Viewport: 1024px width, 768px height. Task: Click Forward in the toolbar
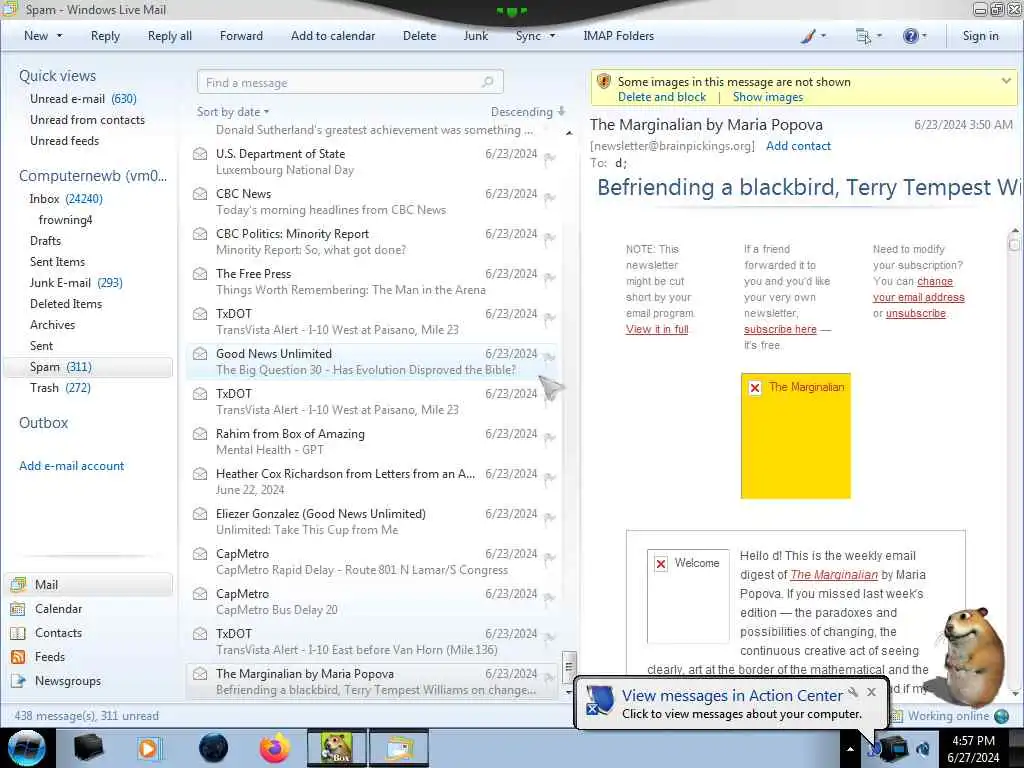(x=241, y=36)
